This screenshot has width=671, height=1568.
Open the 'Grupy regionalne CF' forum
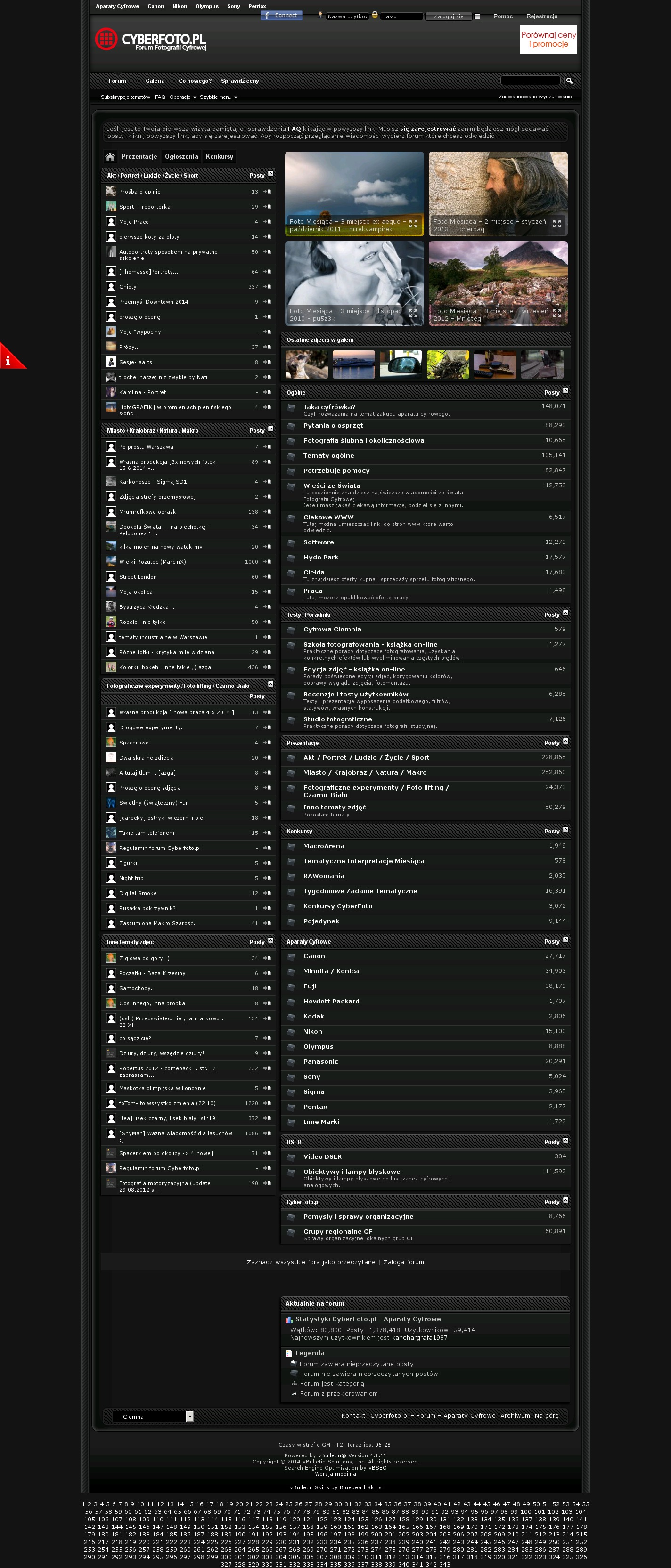click(338, 1231)
